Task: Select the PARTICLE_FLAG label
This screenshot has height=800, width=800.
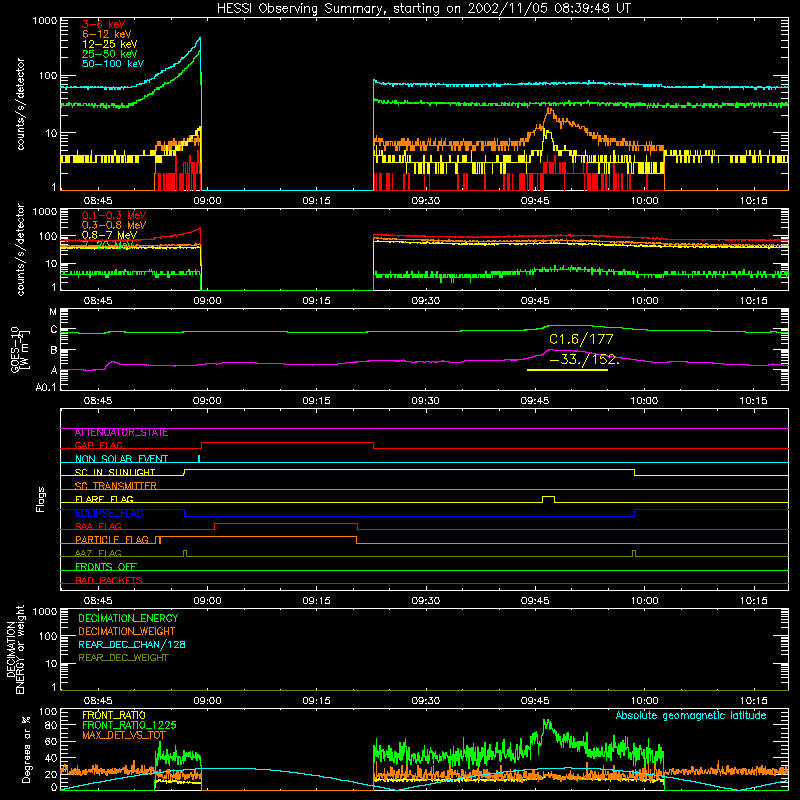Action: coord(112,540)
